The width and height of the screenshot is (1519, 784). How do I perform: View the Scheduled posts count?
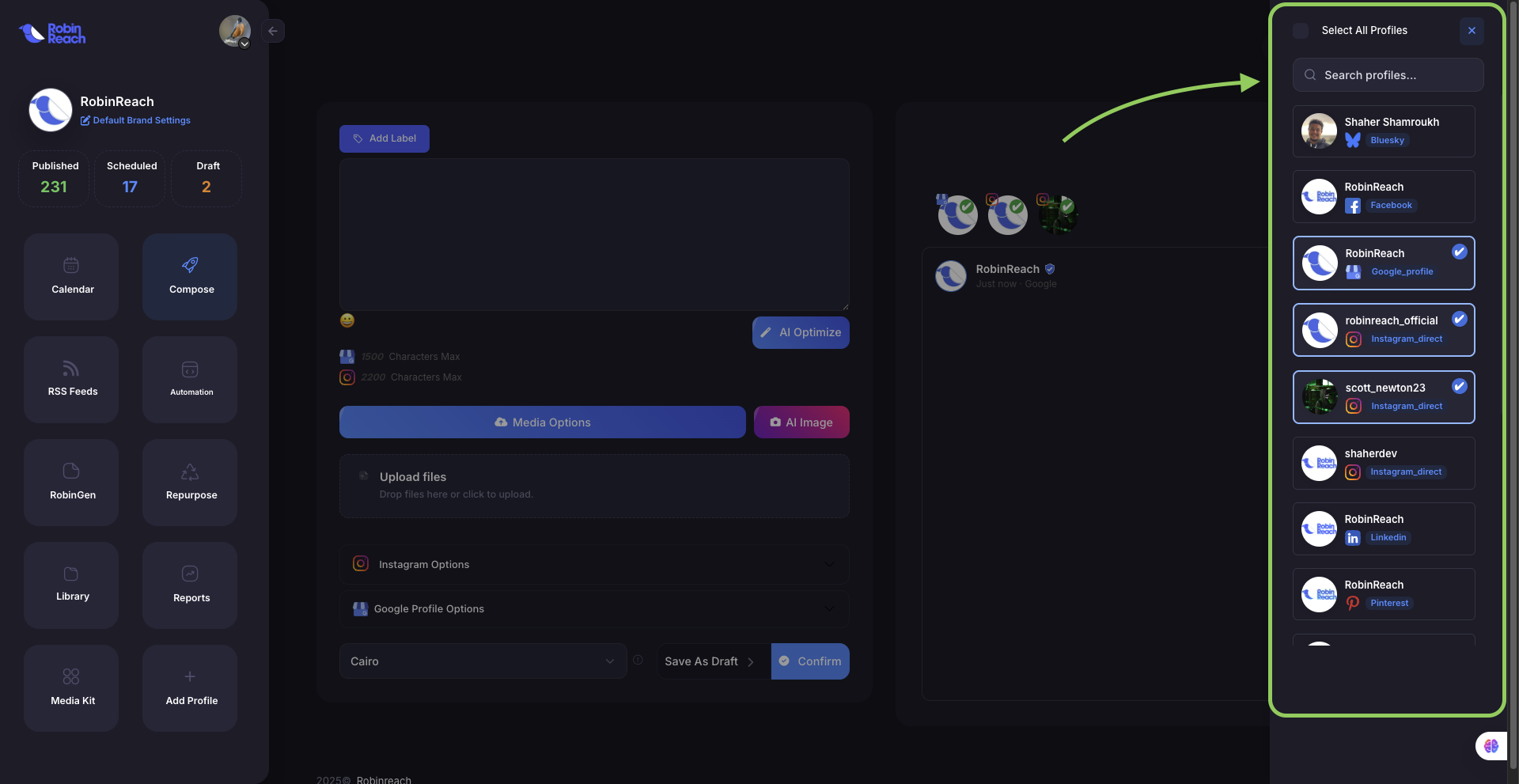click(131, 179)
